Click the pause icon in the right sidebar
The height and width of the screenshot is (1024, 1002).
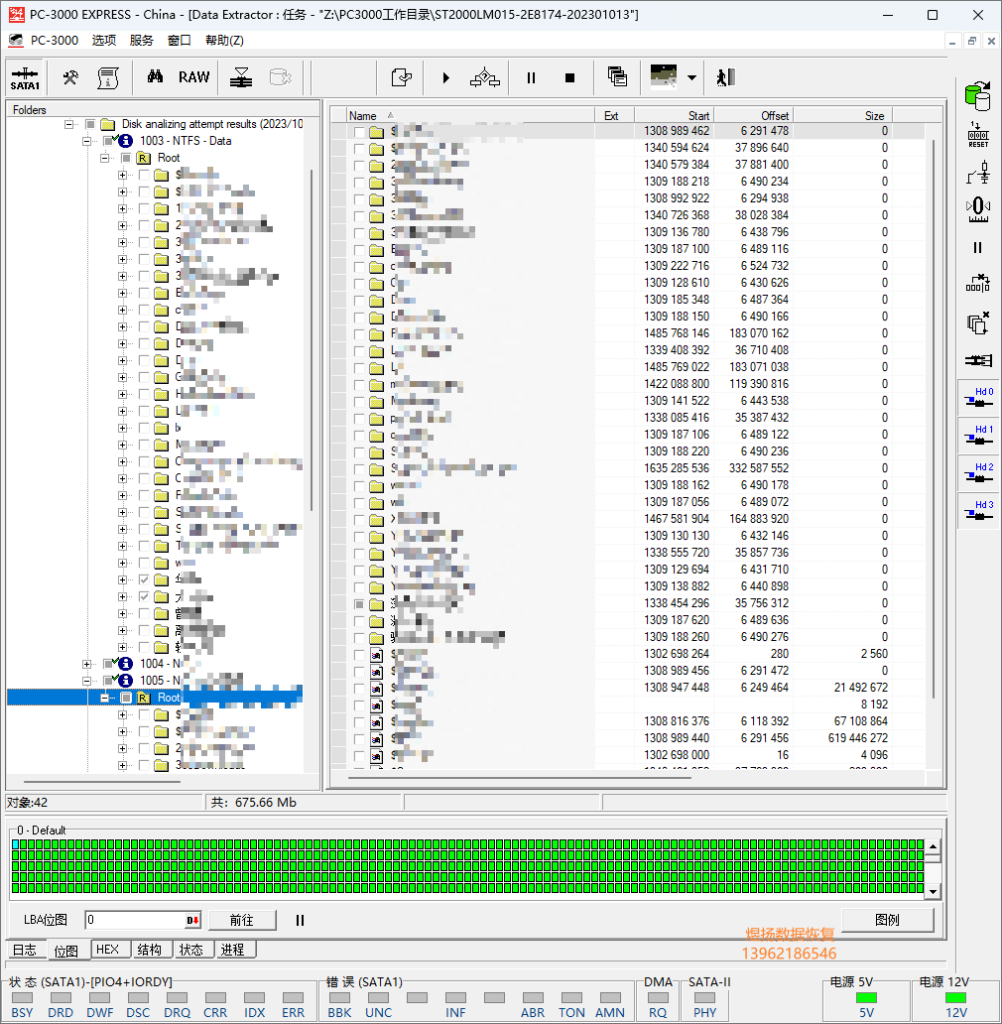[x=978, y=248]
